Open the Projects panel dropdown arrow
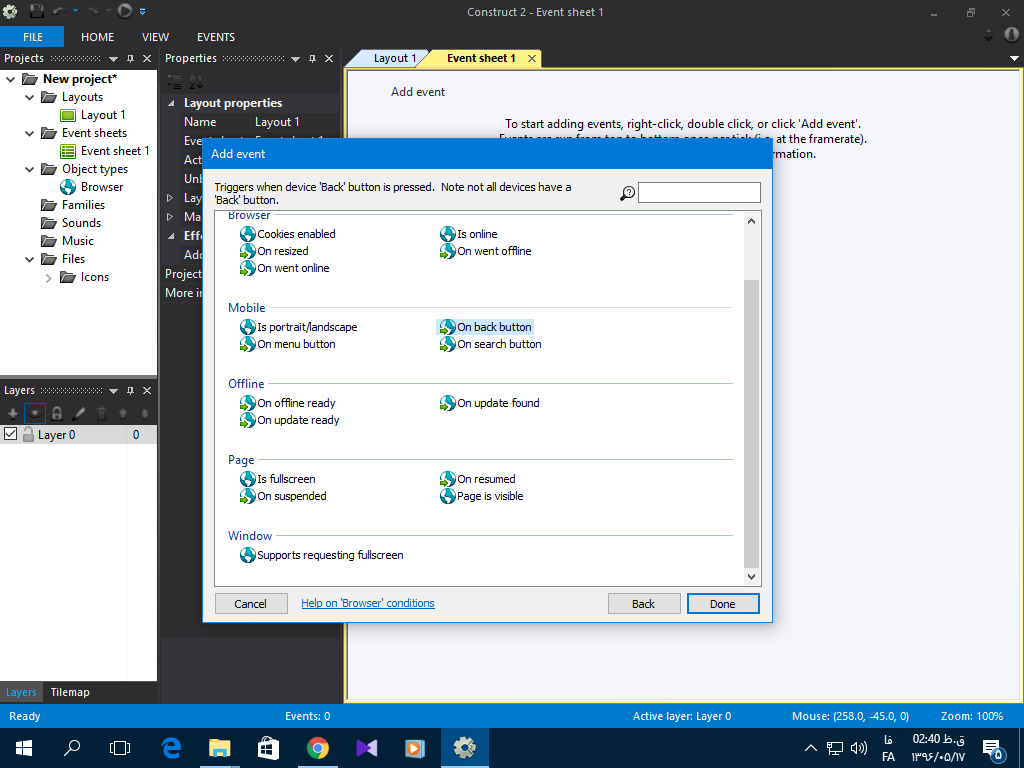The height and width of the screenshot is (768, 1024). pyautogui.click(x=113, y=59)
